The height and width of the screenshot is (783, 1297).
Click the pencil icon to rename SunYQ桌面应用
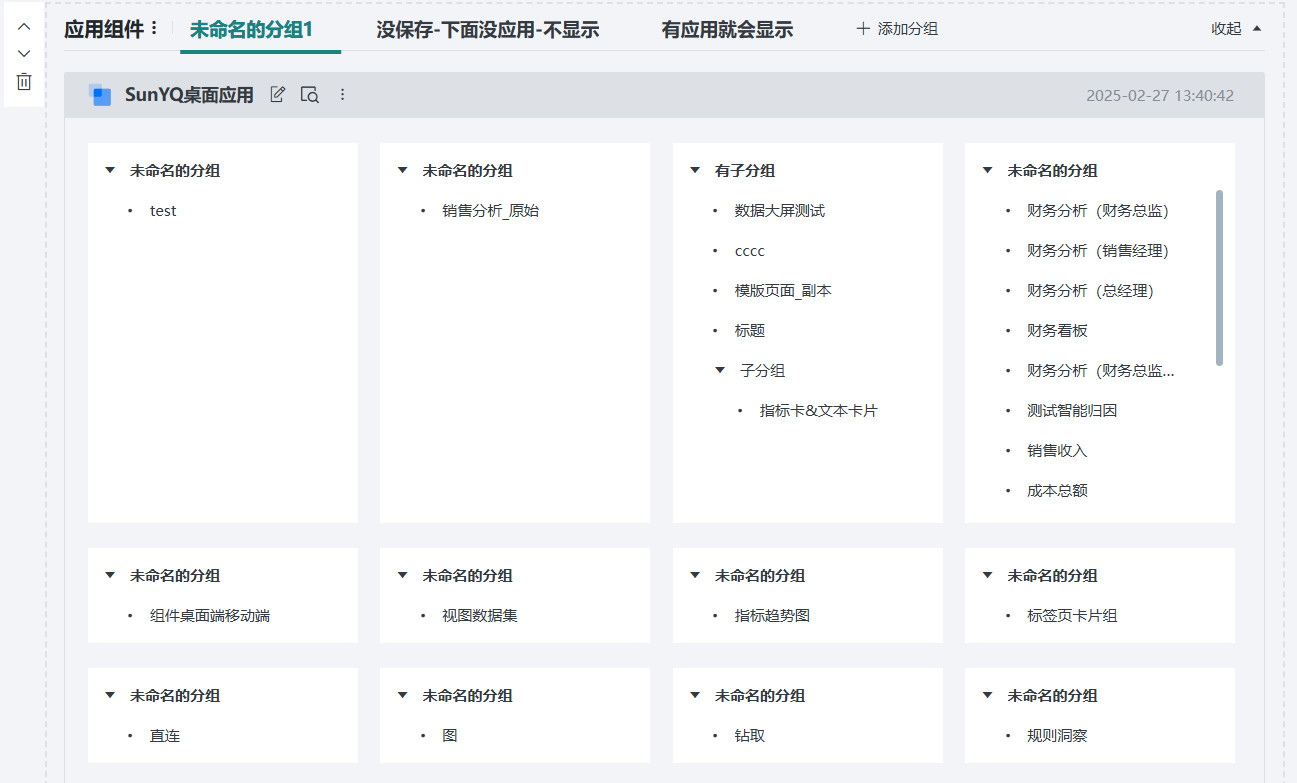pos(277,93)
